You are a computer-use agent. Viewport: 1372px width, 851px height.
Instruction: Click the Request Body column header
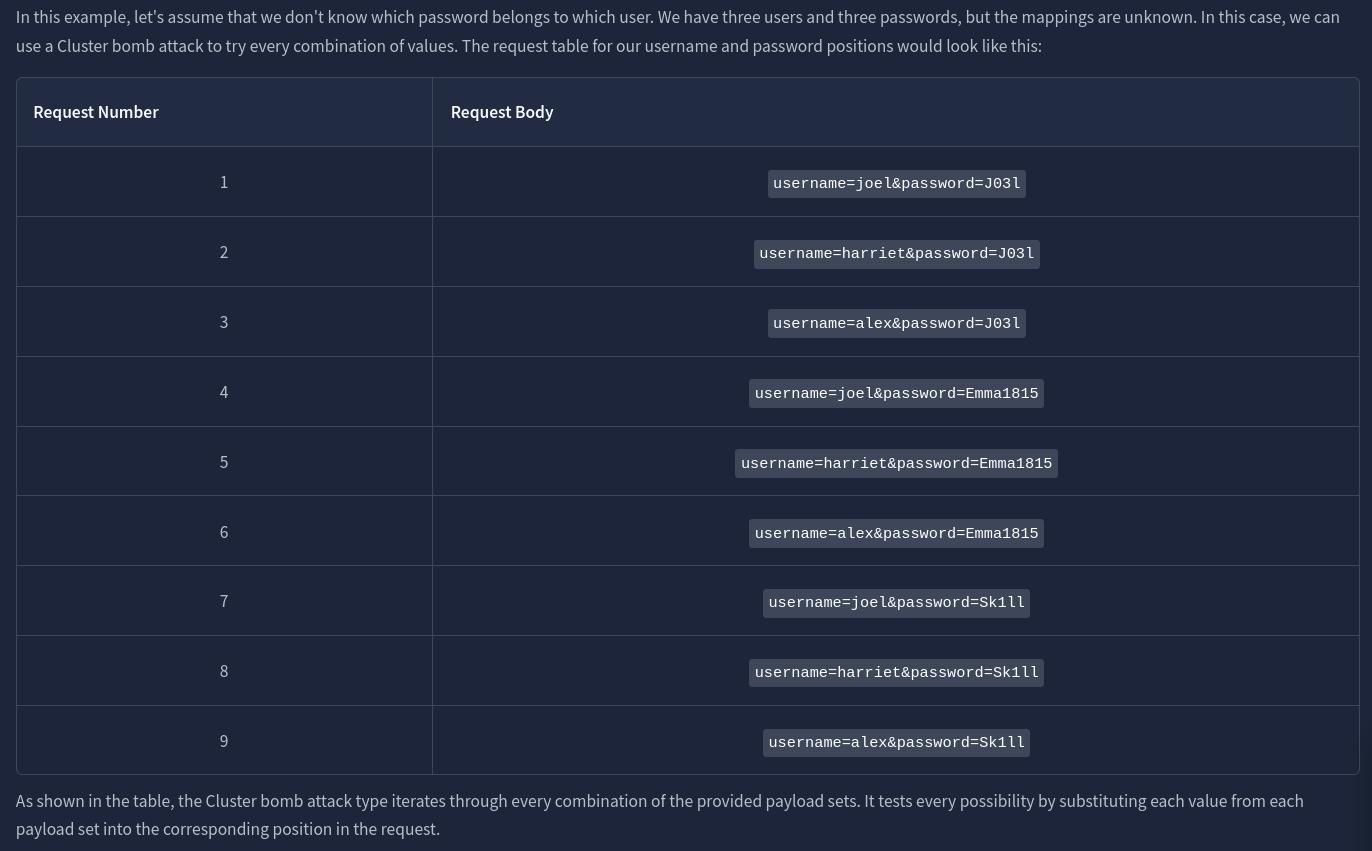502,112
